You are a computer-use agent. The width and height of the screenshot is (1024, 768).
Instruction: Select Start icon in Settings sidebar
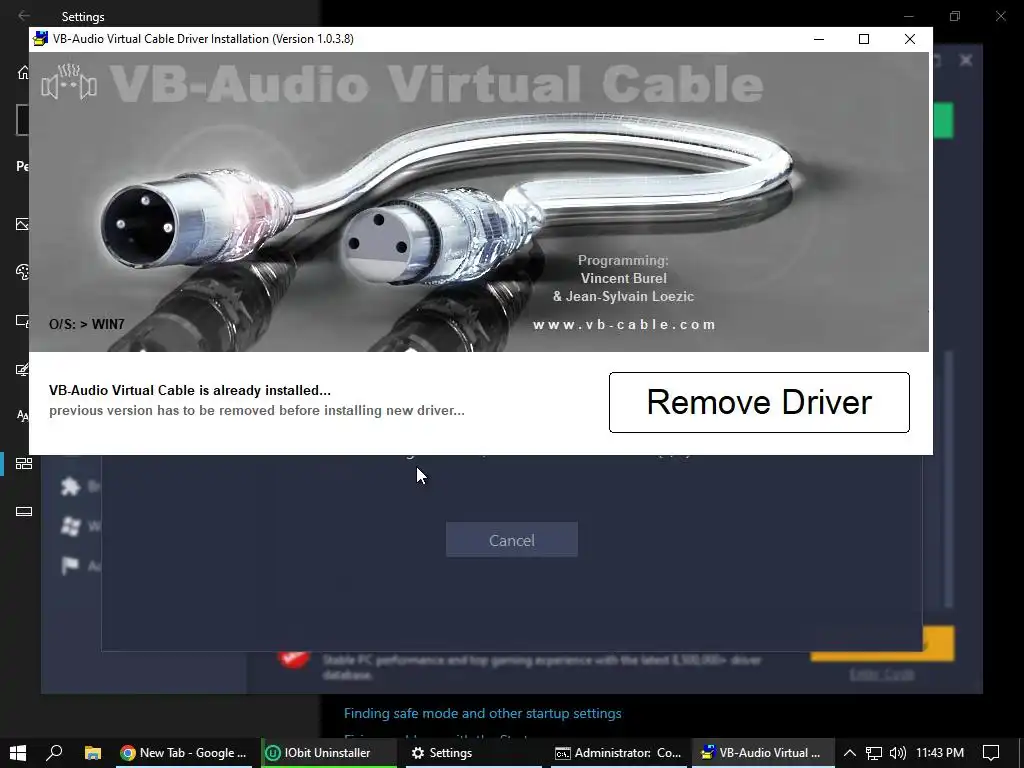pyautogui.click(x=24, y=464)
